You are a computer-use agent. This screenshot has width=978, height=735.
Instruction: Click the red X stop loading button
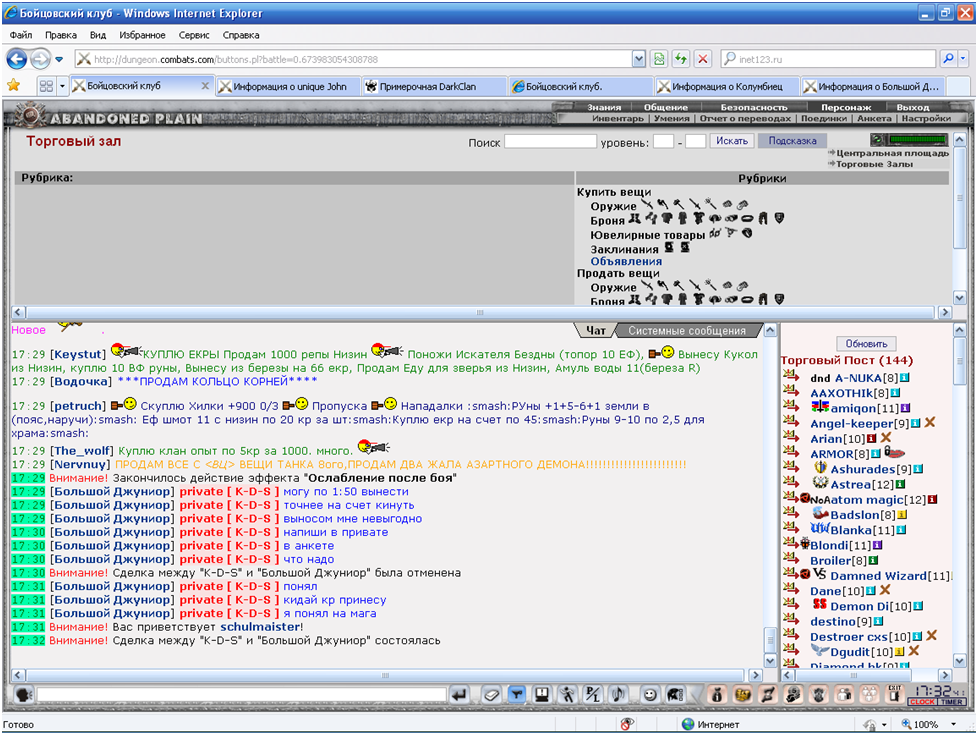tap(703, 59)
